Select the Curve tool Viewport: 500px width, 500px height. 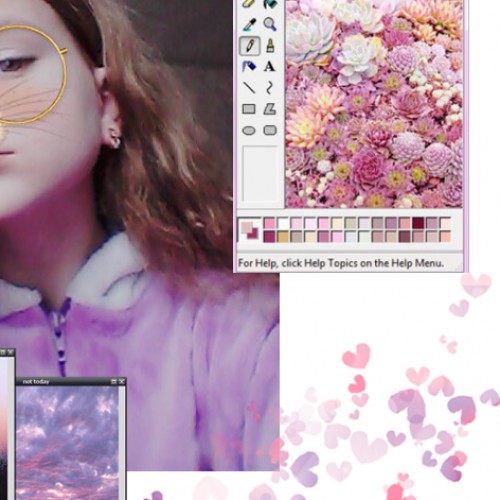coord(270,88)
